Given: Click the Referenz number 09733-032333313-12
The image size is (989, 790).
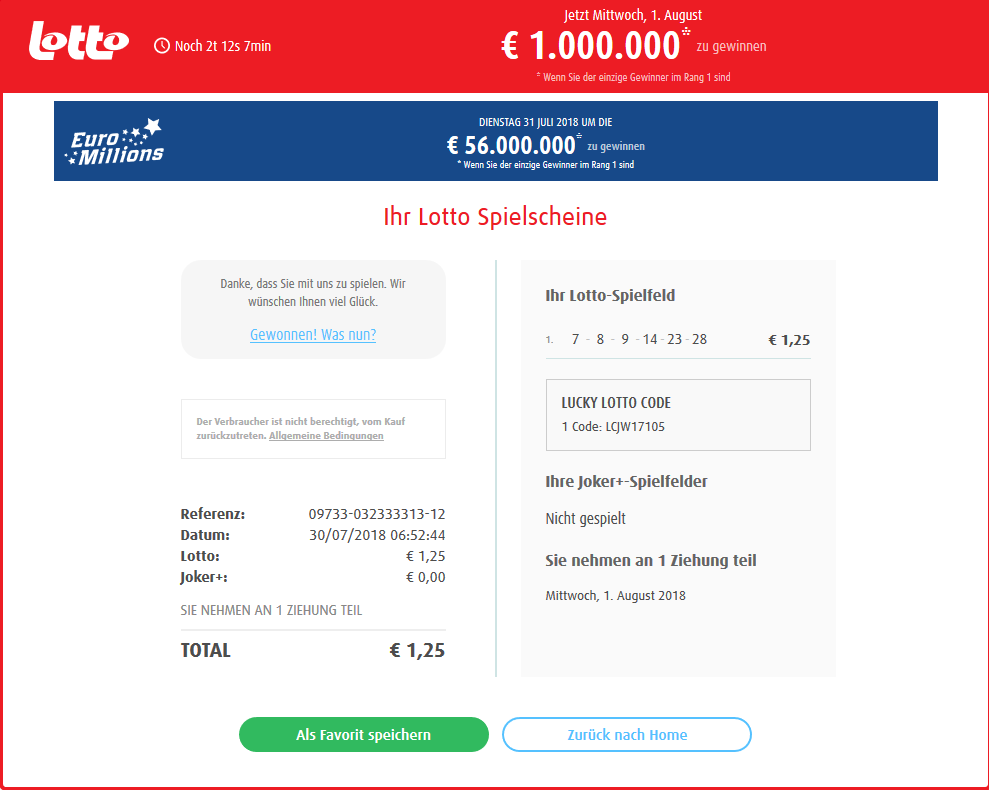Looking at the screenshot, I should point(377,514).
